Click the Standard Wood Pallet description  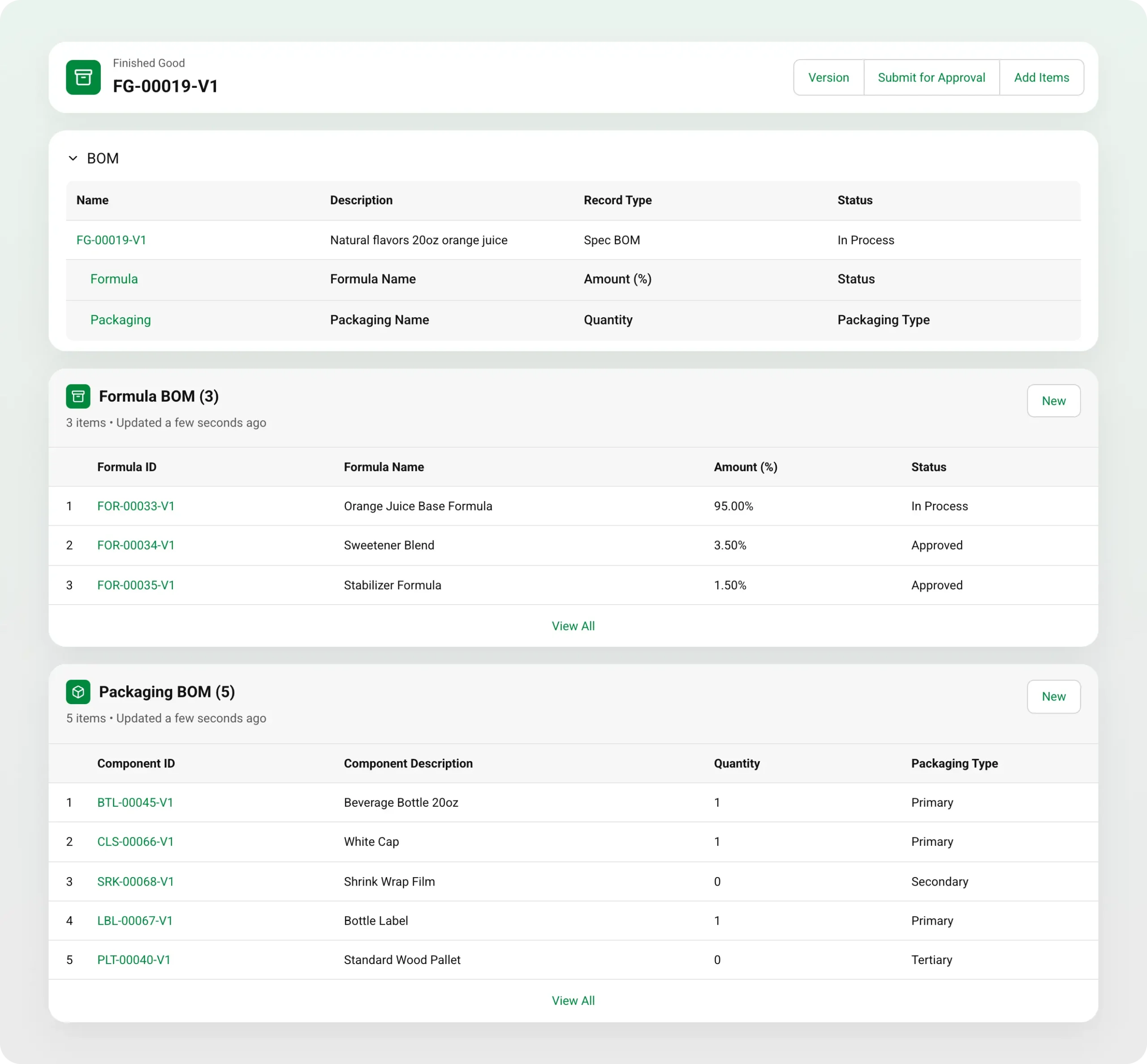[402, 960]
